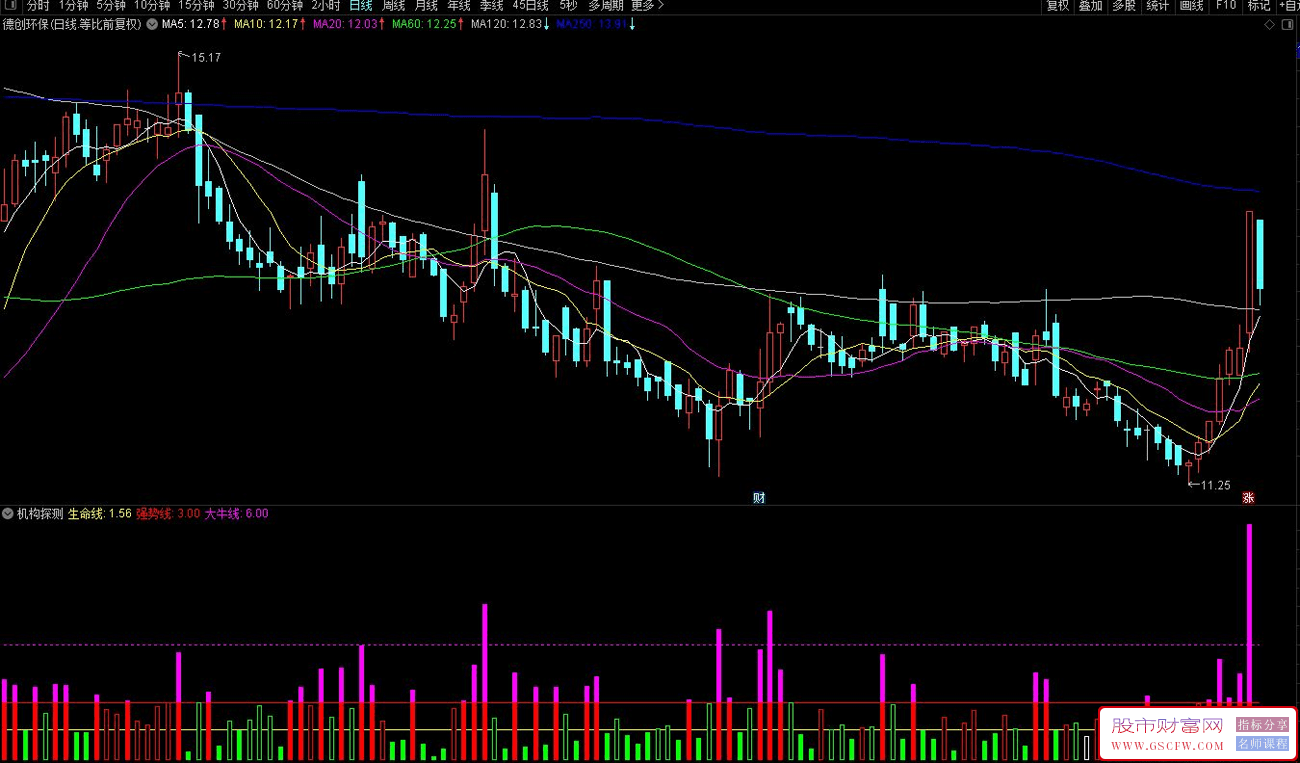The image size is (1300, 763).
Task: Click the 财 marker under the chart
Action: 759,497
